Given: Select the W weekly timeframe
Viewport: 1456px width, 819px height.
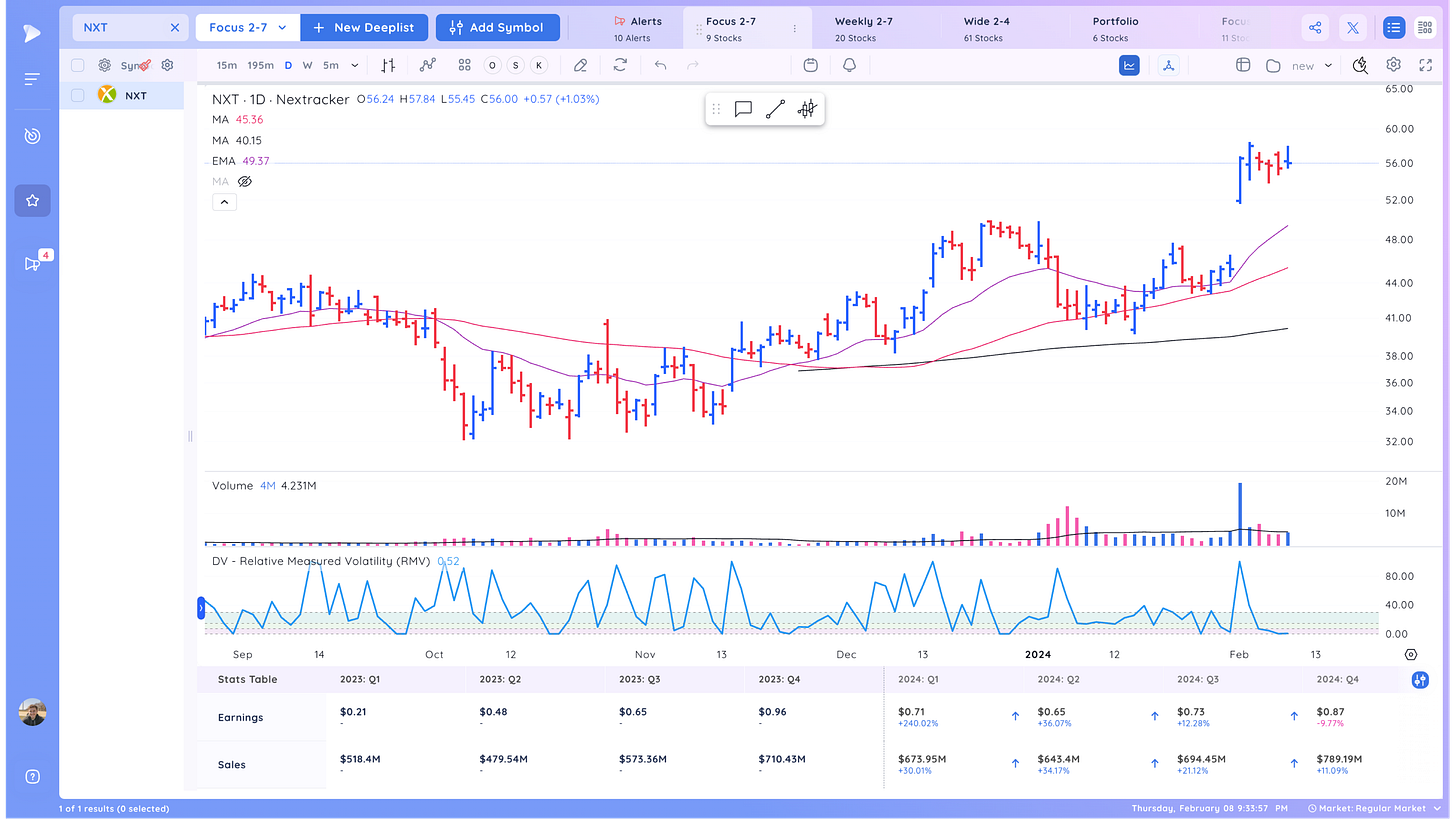Looking at the screenshot, I should (x=307, y=65).
